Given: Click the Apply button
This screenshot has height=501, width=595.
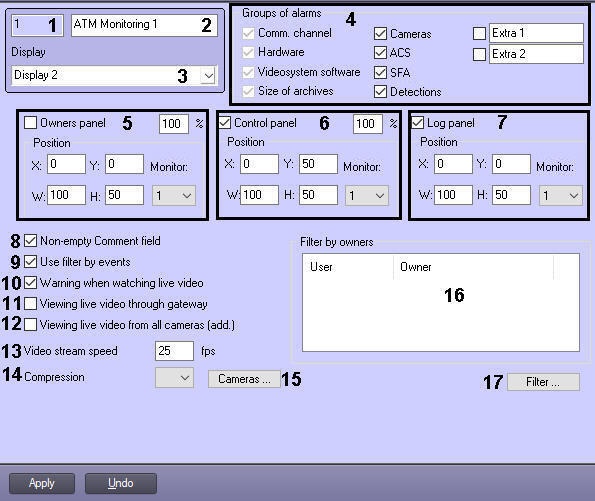Looking at the screenshot, I should 42,483.
